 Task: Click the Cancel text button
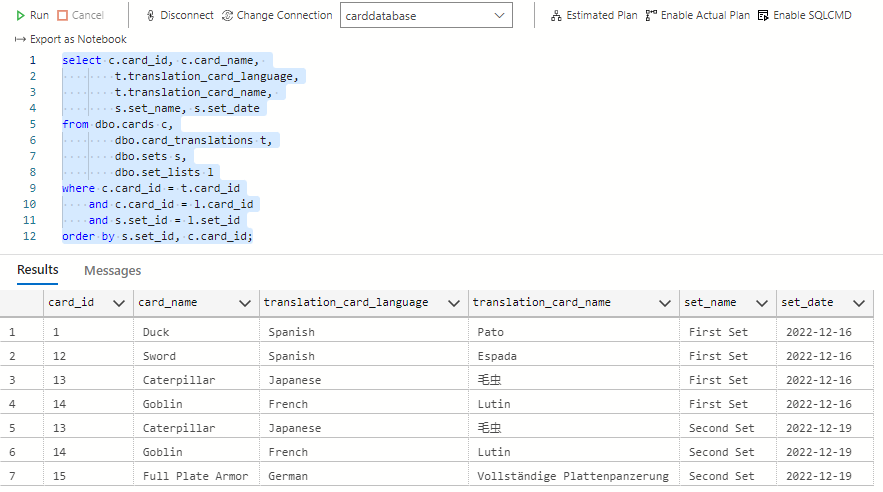tap(88, 15)
